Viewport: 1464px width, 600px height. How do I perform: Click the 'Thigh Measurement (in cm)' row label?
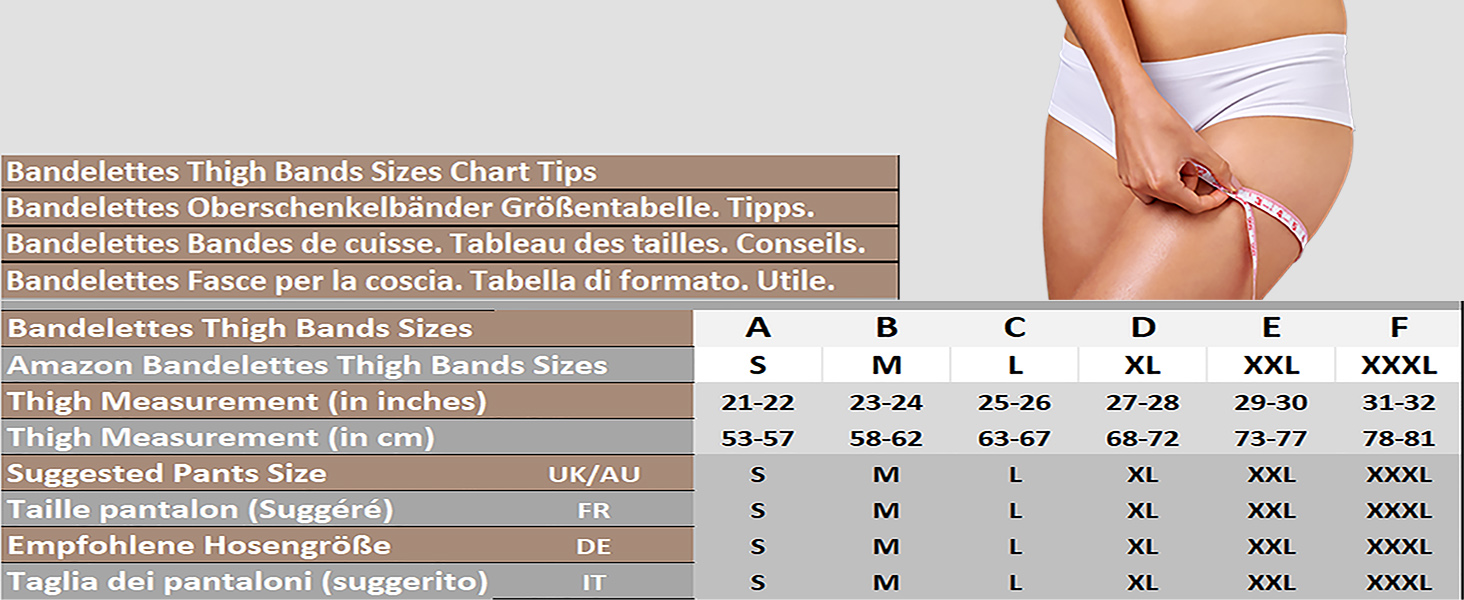[221, 438]
